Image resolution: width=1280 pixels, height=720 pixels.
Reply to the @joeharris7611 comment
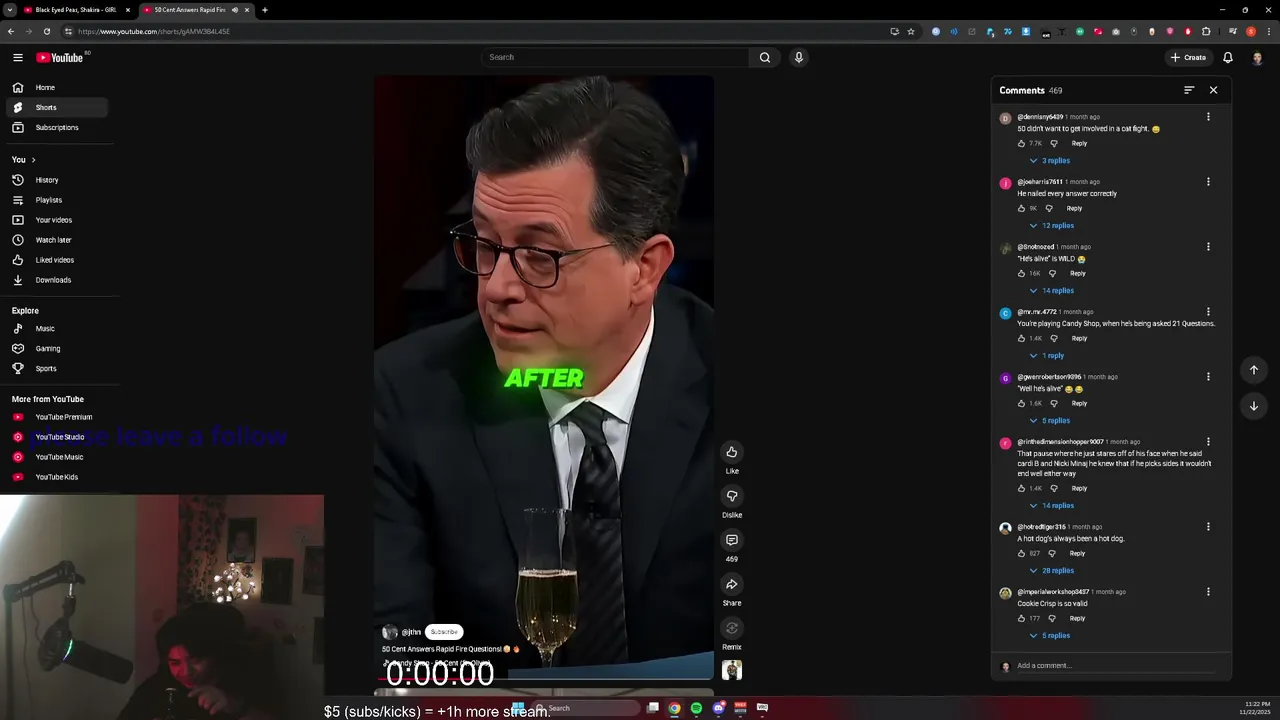point(1074,208)
